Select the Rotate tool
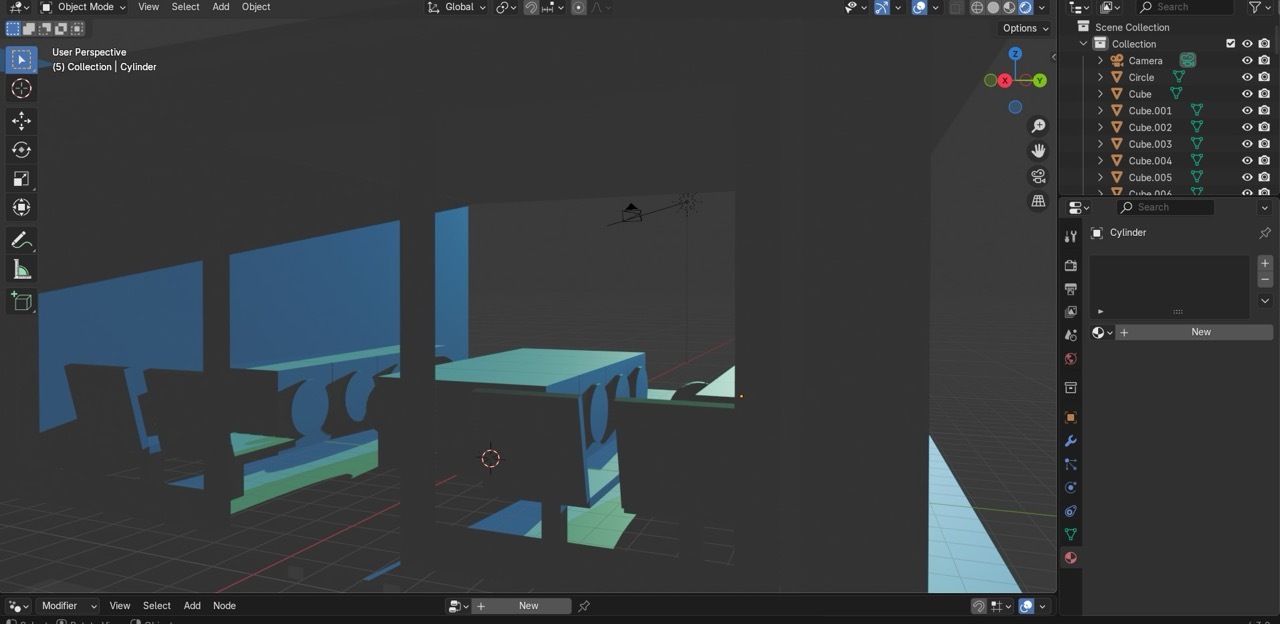The width and height of the screenshot is (1280, 624). pos(21,149)
